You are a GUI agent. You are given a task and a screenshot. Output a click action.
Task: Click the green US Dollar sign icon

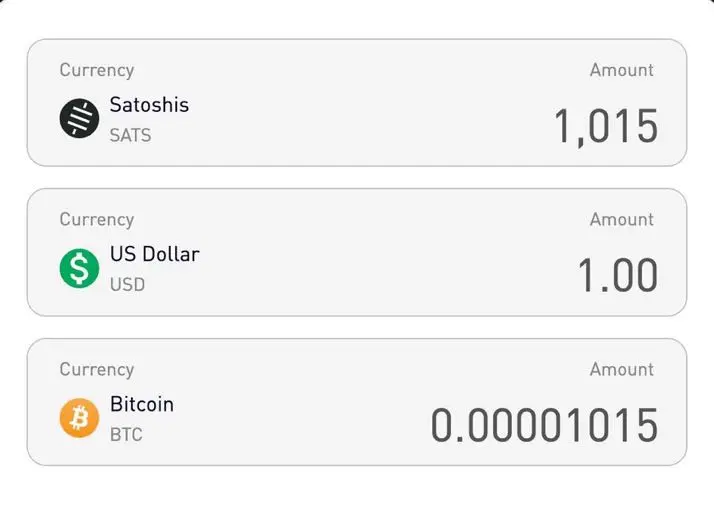click(79, 268)
